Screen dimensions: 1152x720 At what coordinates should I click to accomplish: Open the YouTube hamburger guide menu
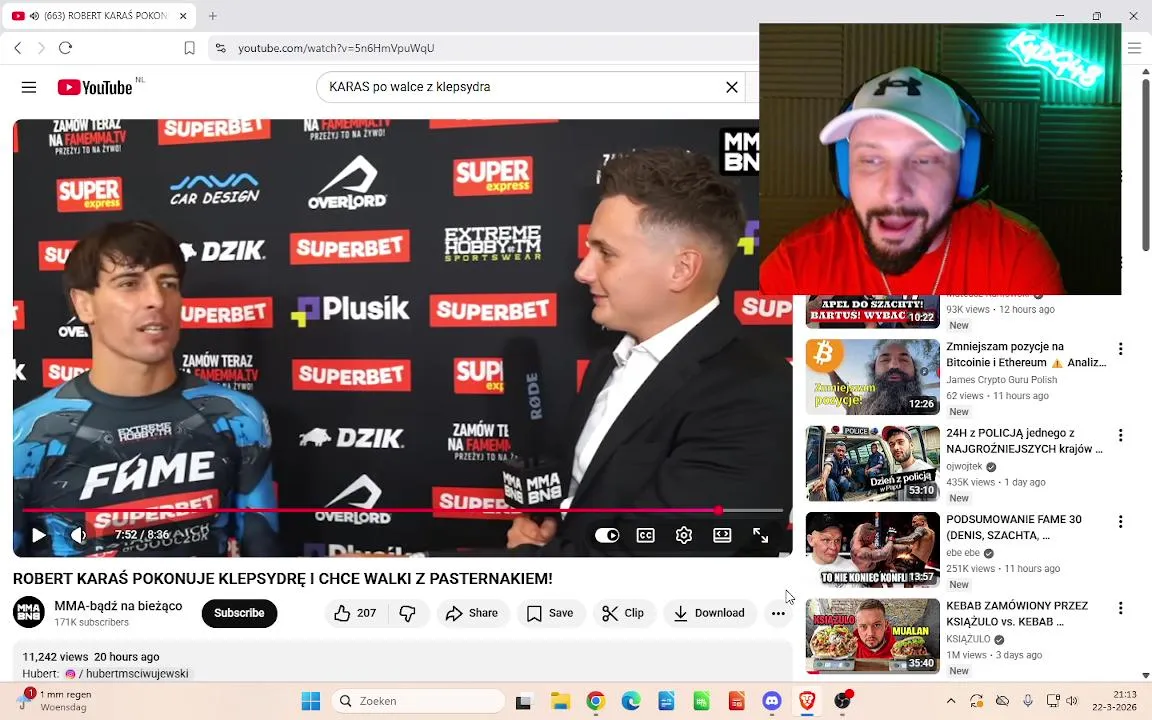pyautogui.click(x=29, y=87)
